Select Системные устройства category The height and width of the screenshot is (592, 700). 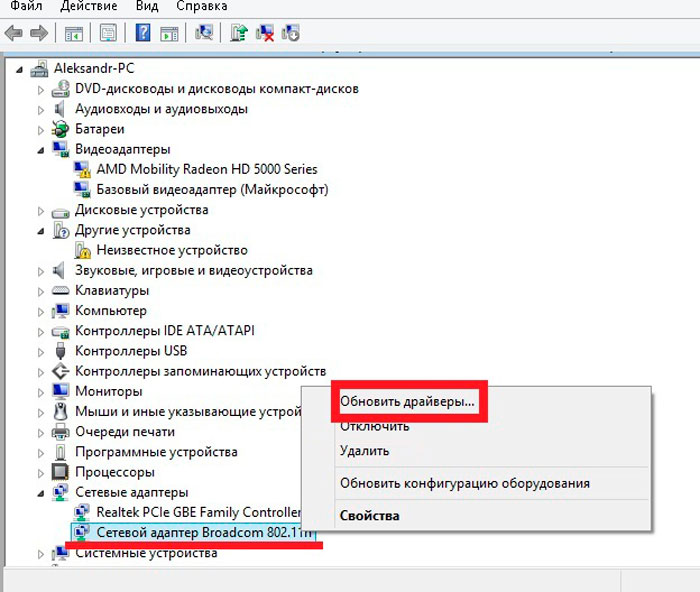146,553
